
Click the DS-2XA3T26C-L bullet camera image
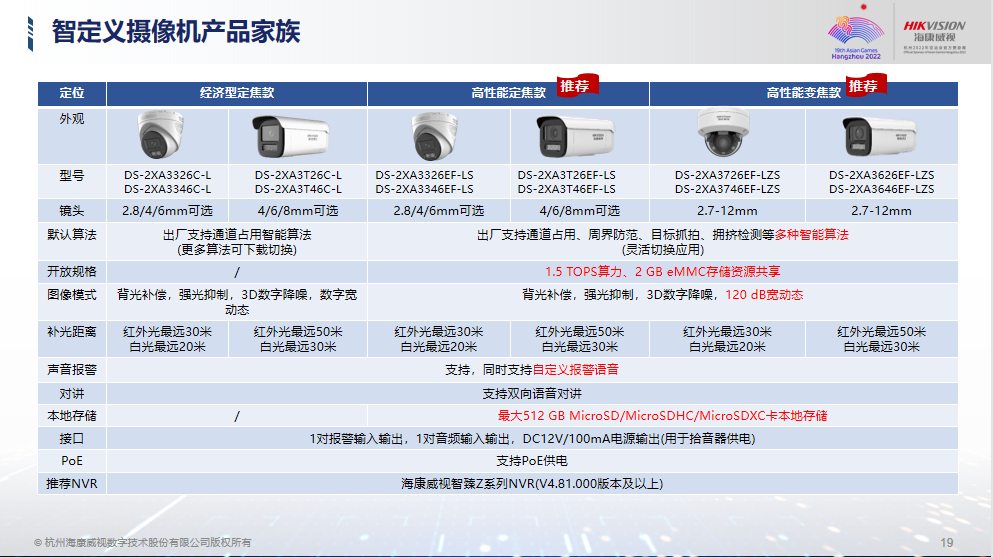(x=297, y=135)
